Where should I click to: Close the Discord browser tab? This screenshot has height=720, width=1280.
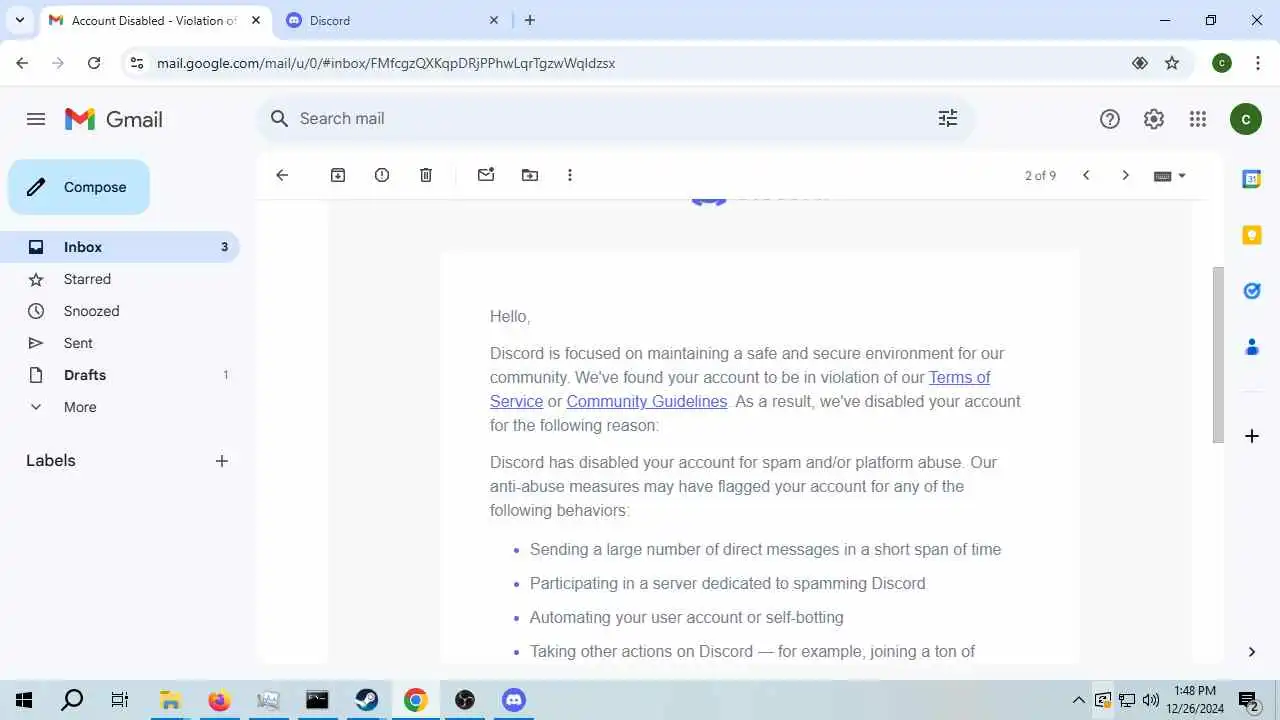pyautogui.click(x=493, y=20)
